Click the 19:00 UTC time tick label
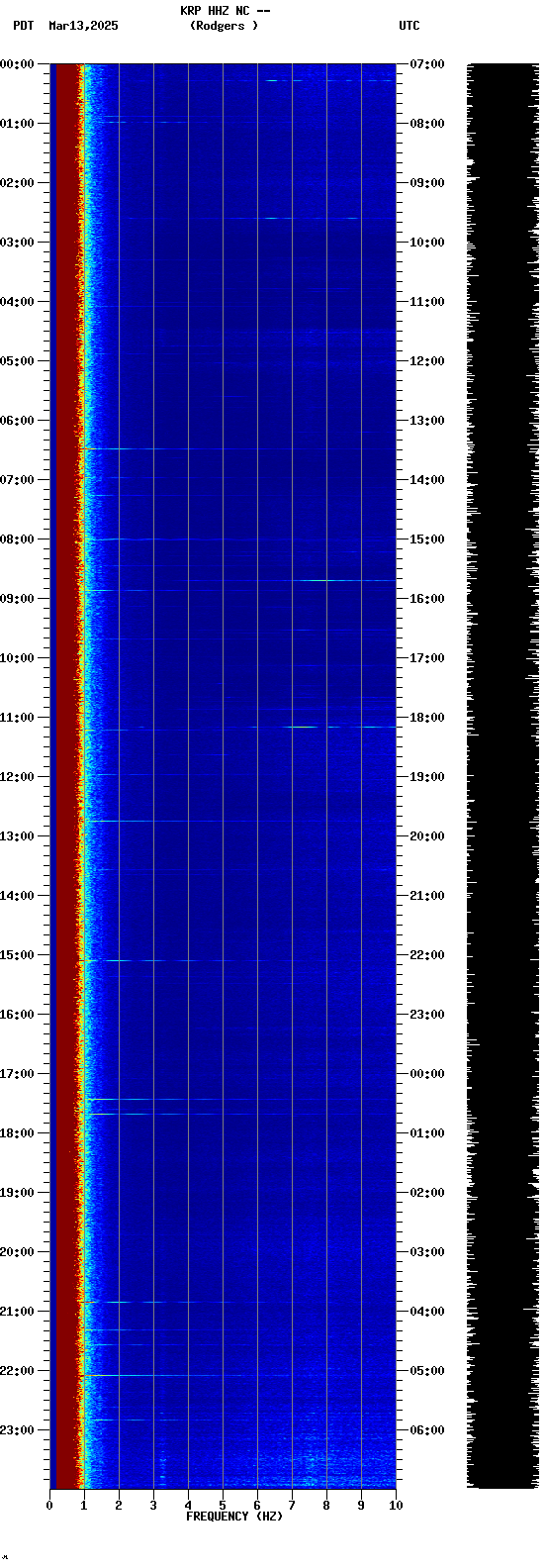Image resolution: width=546 pixels, height=1568 pixels. click(427, 777)
